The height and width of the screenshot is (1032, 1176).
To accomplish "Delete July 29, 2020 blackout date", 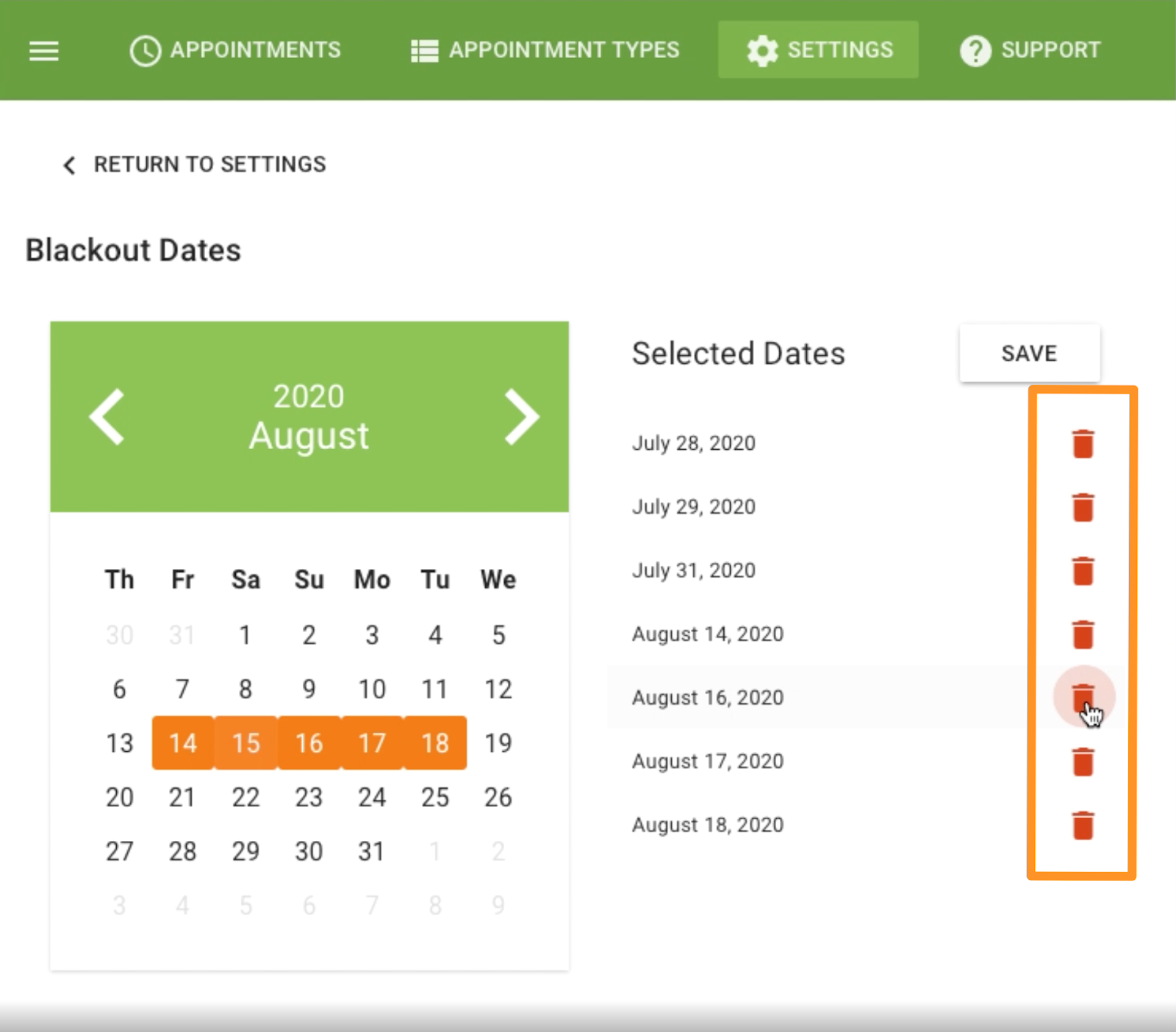I will [1082, 506].
